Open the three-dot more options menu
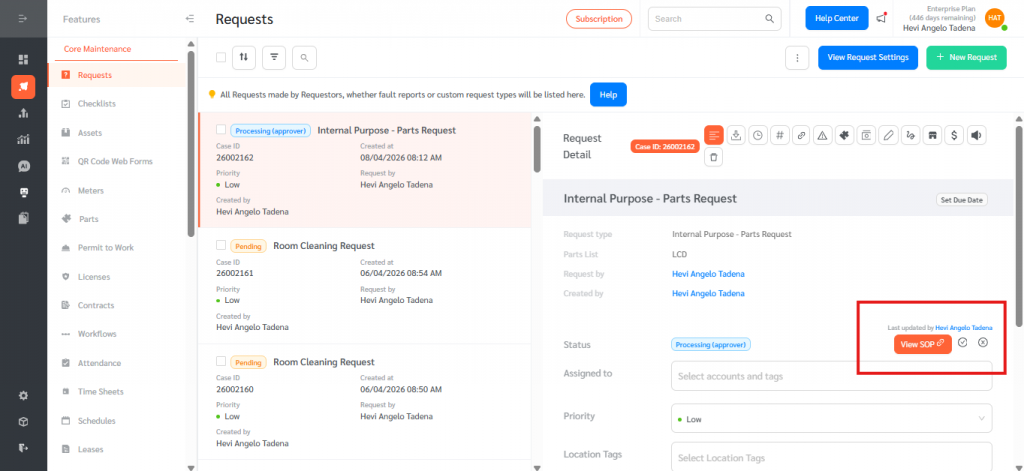Viewport: 1024px width, 471px height. click(796, 58)
